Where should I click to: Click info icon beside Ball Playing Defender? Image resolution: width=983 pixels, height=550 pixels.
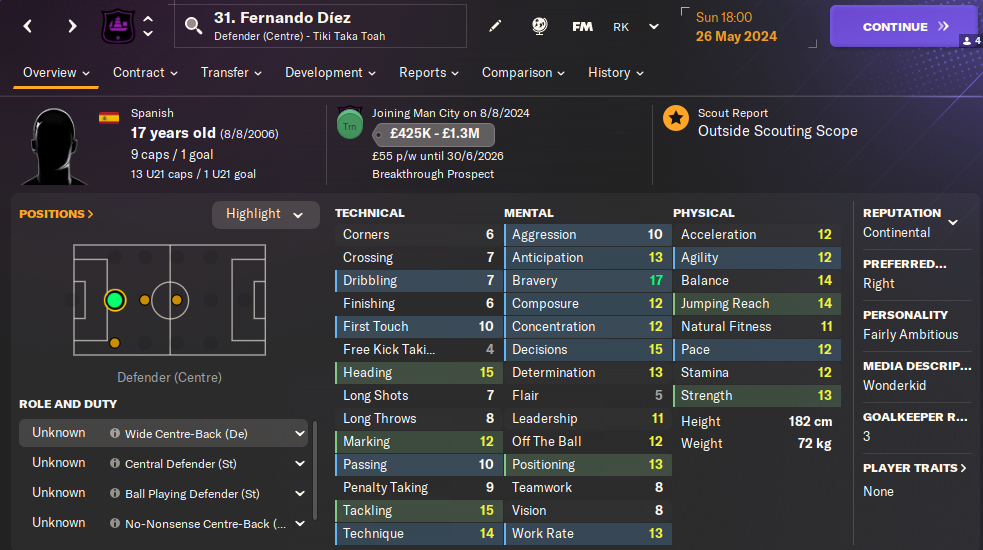point(115,494)
